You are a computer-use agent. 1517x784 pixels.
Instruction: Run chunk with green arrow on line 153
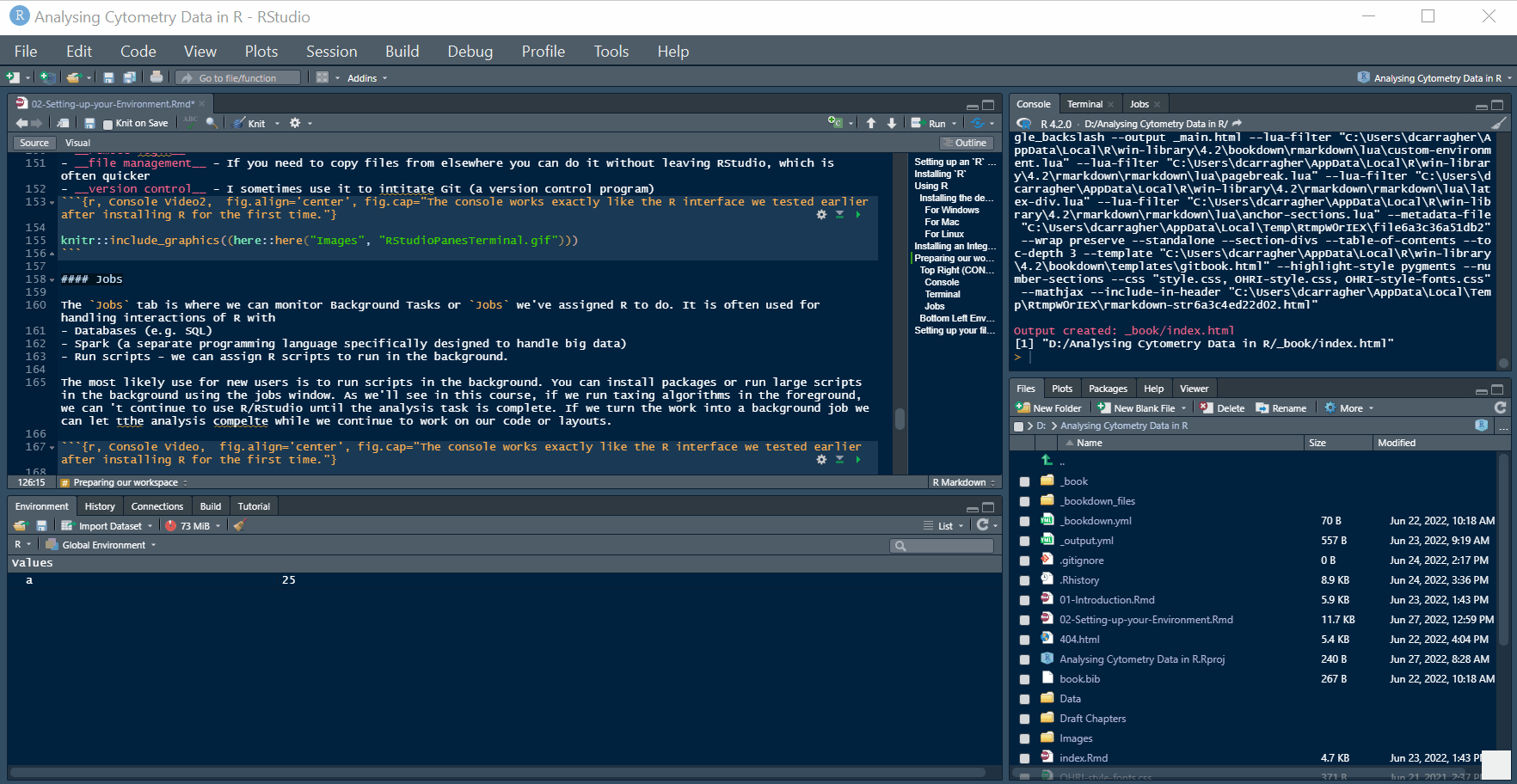(x=858, y=214)
